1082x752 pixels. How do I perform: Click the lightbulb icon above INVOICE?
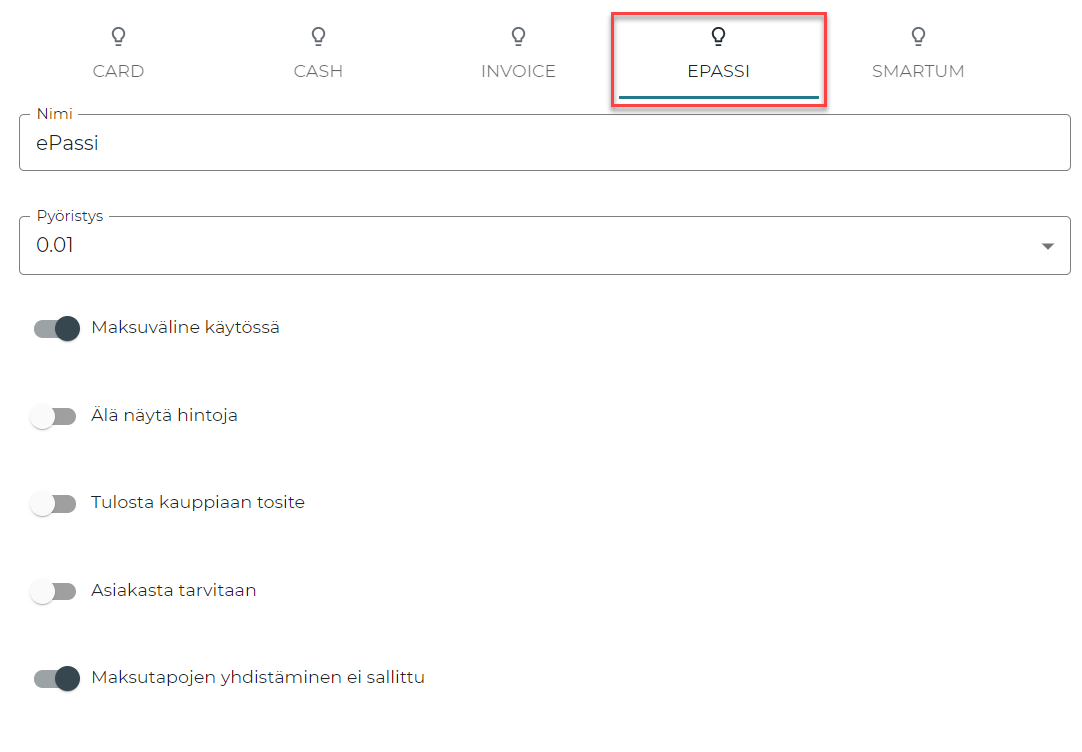coord(518,37)
